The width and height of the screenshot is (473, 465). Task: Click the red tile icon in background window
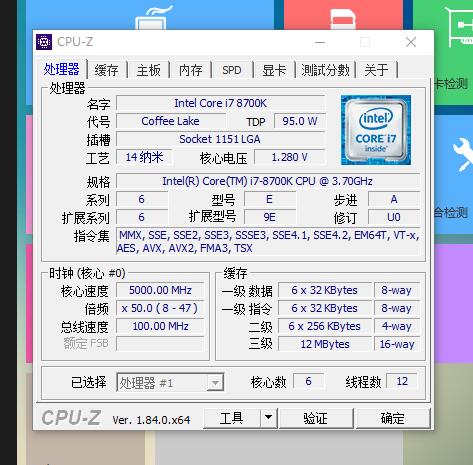[343, 19]
